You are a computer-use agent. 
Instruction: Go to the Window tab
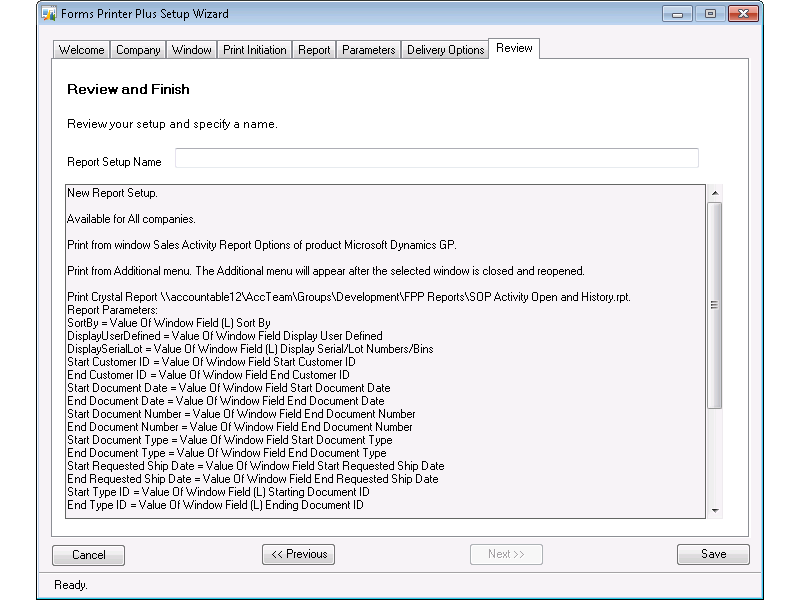coord(191,50)
